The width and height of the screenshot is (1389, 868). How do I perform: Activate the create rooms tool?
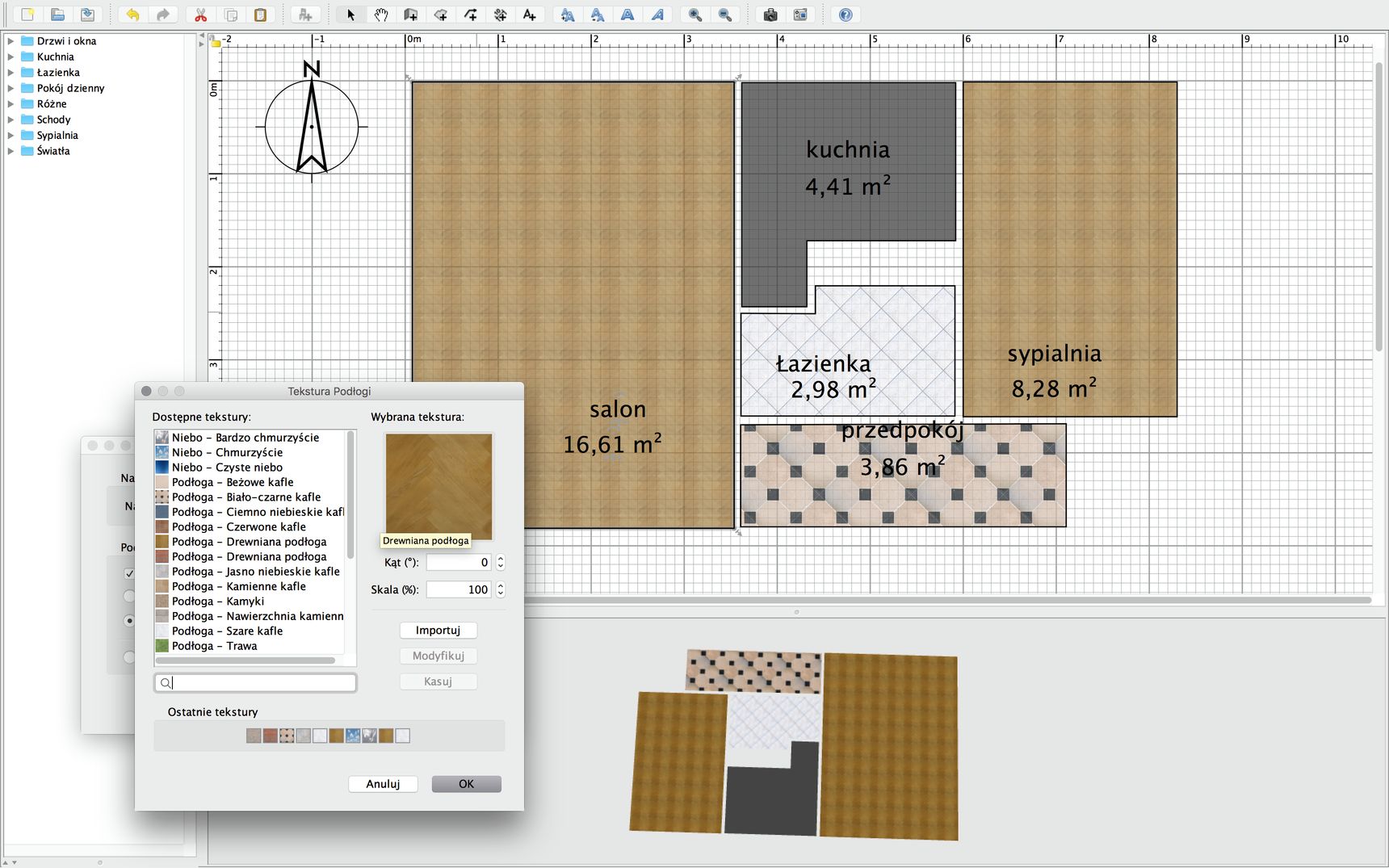point(441,15)
